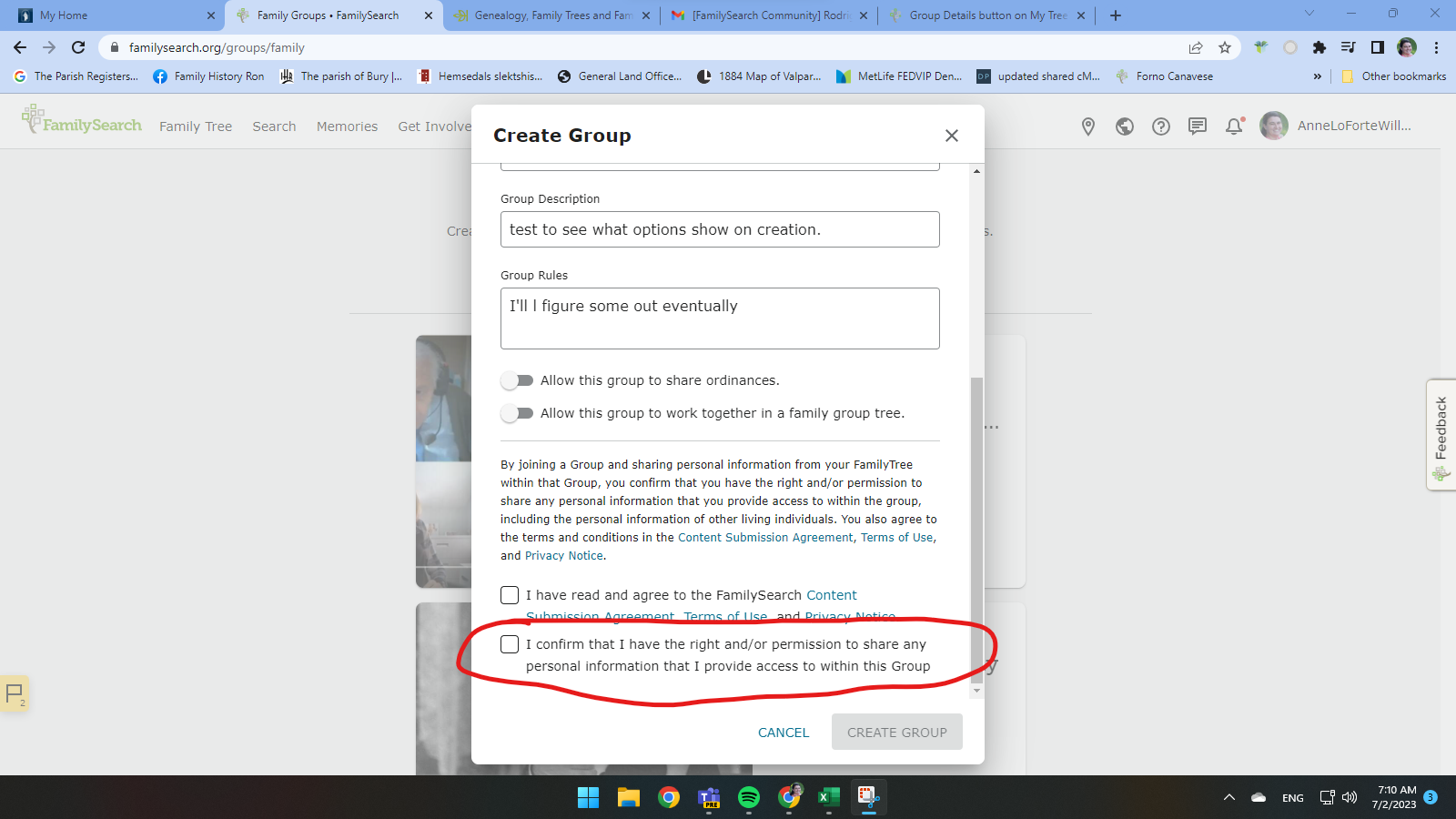The height and width of the screenshot is (819, 1456).
Task: Go forward in browser history
Action: 49,47
